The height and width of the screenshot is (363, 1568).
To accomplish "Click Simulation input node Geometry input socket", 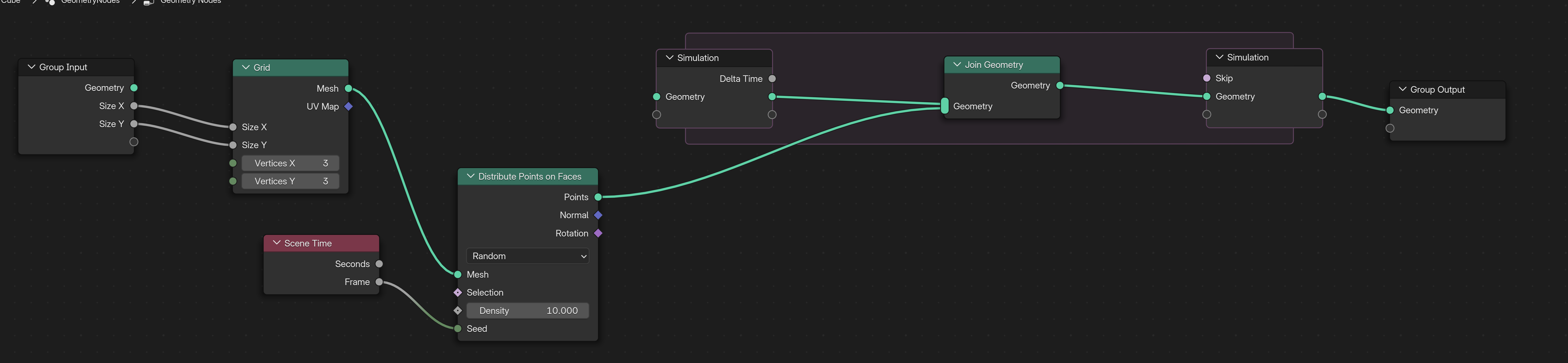I will click(656, 97).
